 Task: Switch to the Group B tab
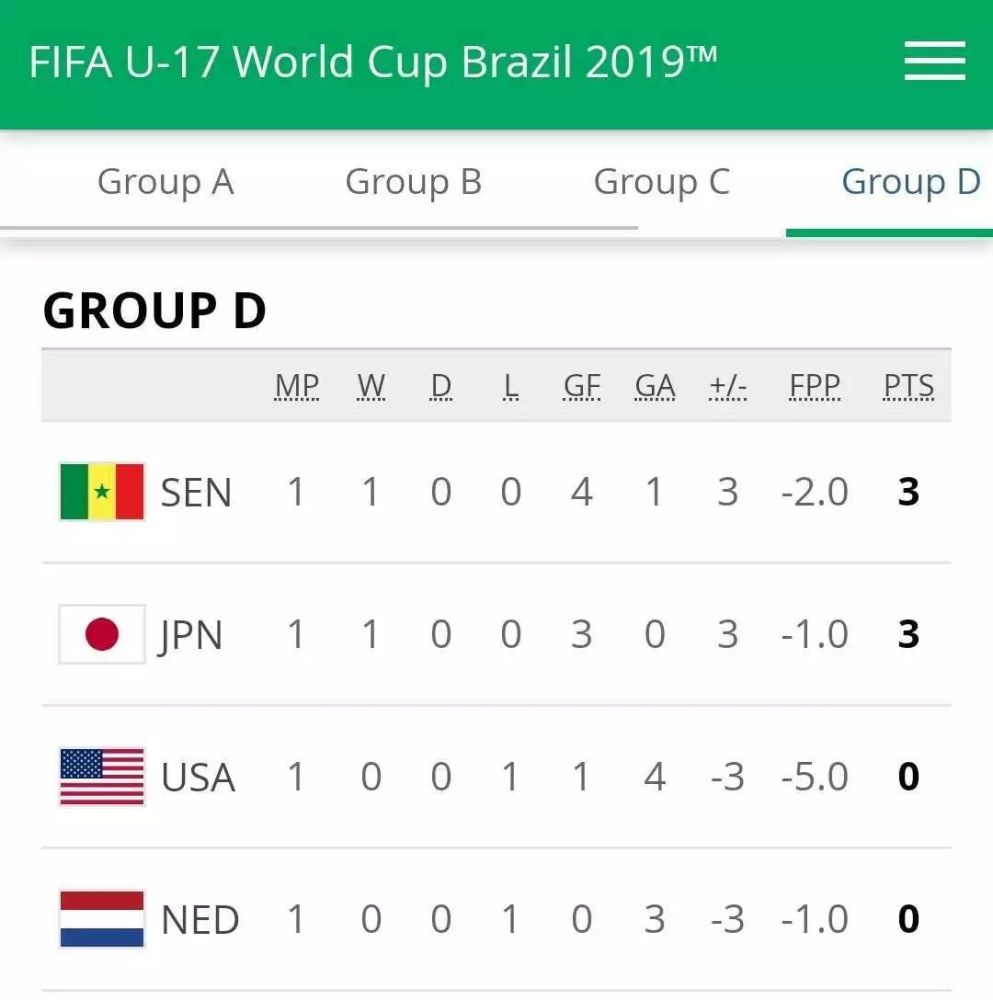413,182
